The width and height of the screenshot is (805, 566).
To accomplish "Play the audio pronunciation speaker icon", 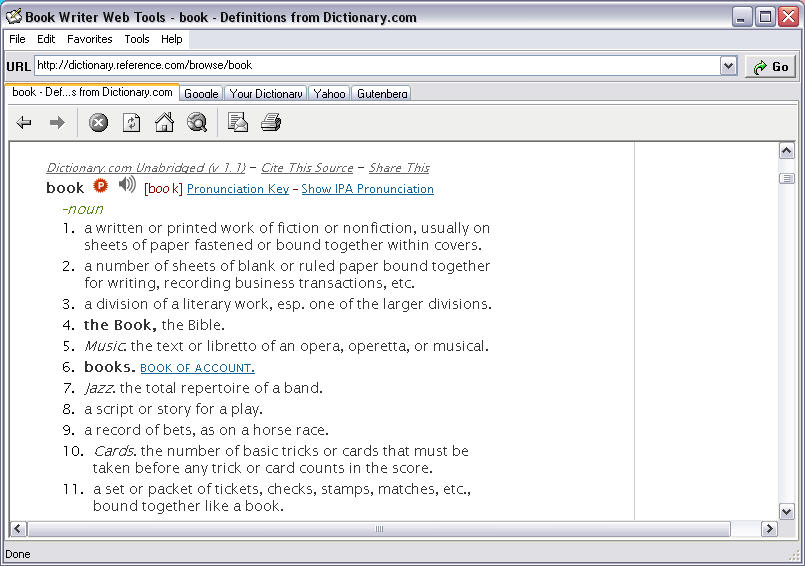I will click(x=127, y=184).
